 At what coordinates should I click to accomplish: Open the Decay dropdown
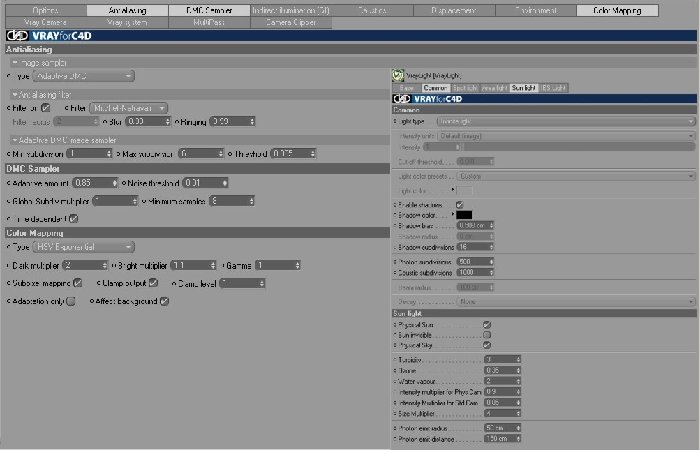click(x=576, y=302)
